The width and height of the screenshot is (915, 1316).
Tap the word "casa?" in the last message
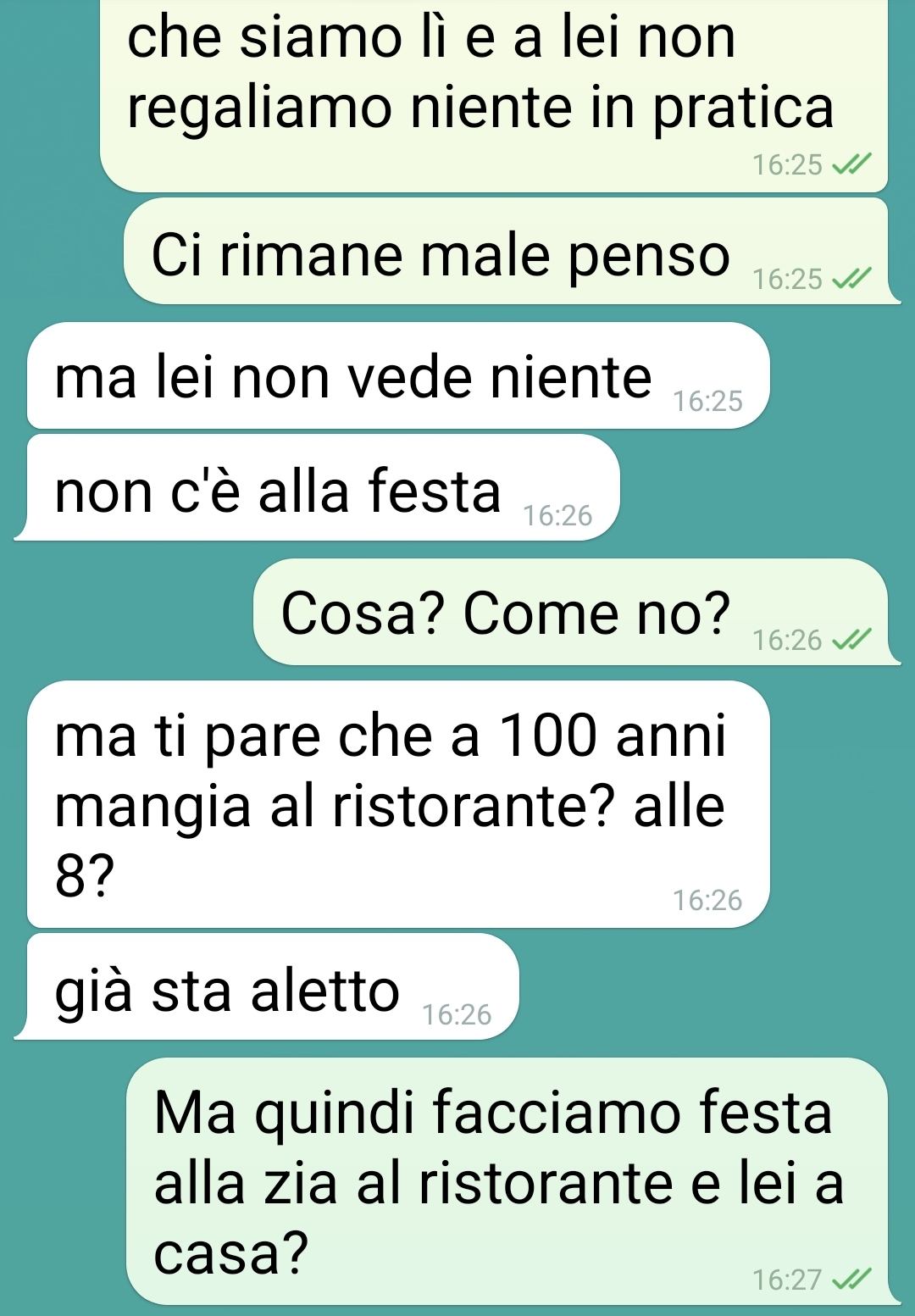(231, 1253)
